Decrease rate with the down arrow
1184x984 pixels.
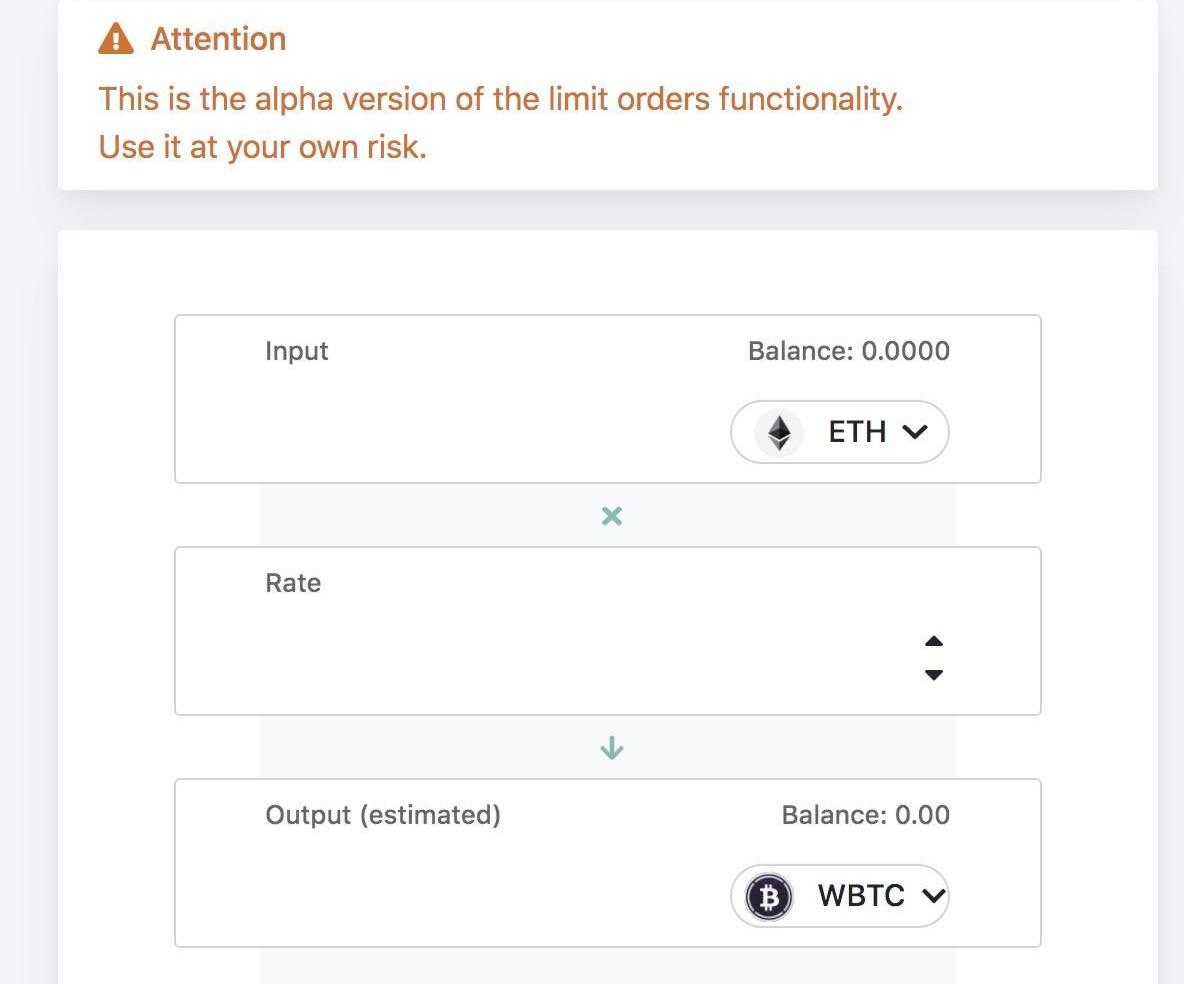(934, 675)
